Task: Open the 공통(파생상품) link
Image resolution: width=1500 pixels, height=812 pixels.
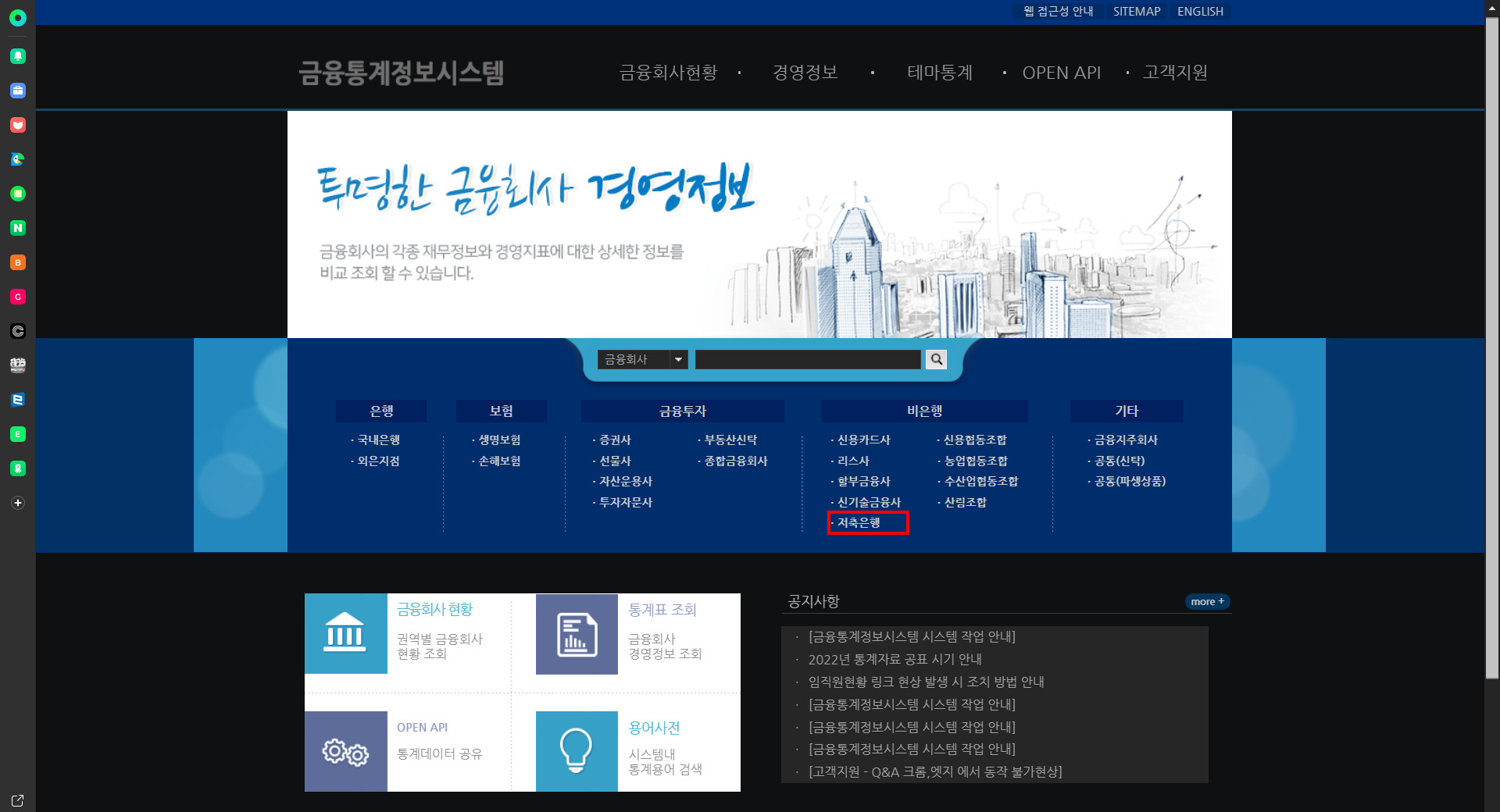Action: tap(1130, 482)
